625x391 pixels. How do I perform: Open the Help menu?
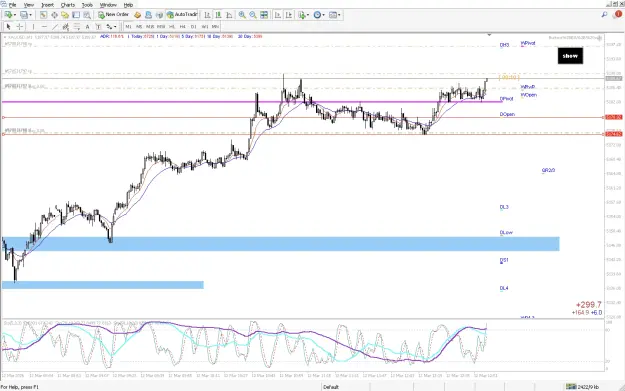point(128,5)
